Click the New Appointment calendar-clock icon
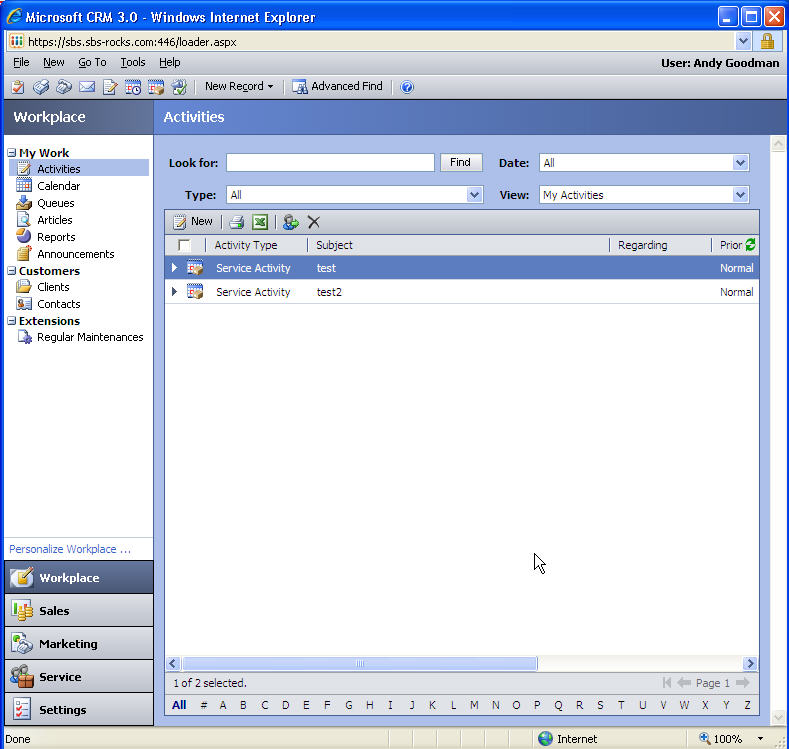 coord(133,87)
